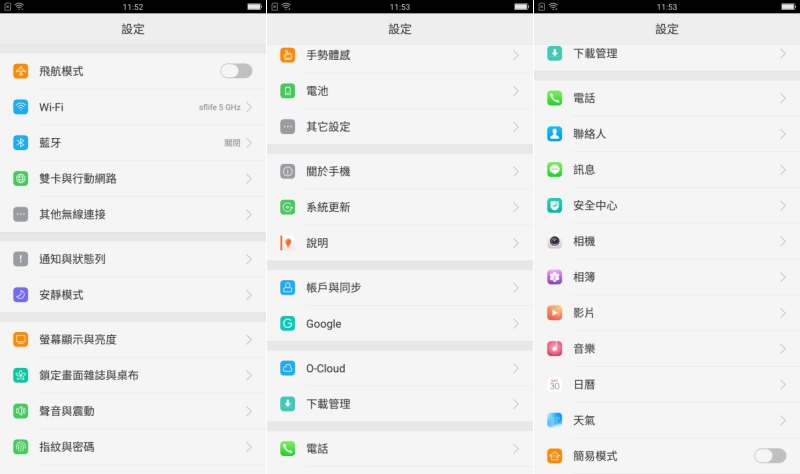Tap the info icon for 關於手機
Viewport: 800px width, 474px height.
(288, 171)
